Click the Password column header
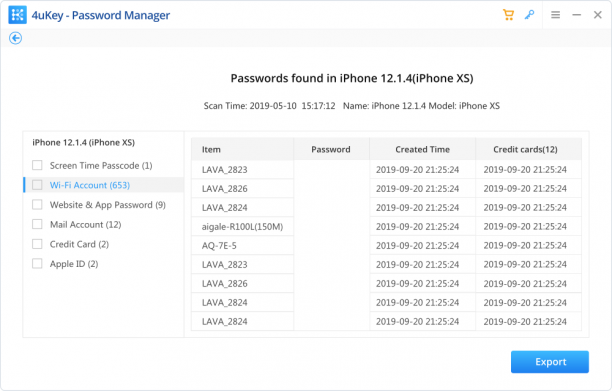 tap(331, 149)
